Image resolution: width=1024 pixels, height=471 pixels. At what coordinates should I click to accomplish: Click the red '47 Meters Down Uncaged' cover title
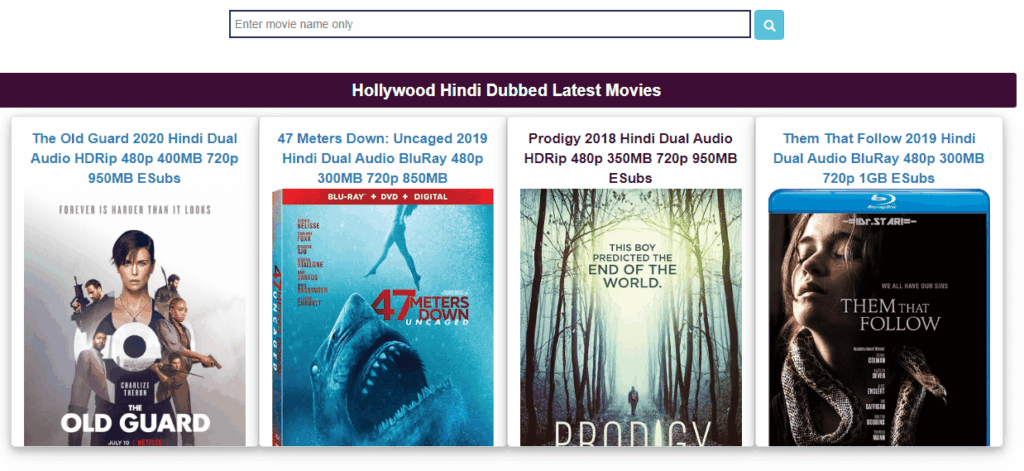pos(420,305)
